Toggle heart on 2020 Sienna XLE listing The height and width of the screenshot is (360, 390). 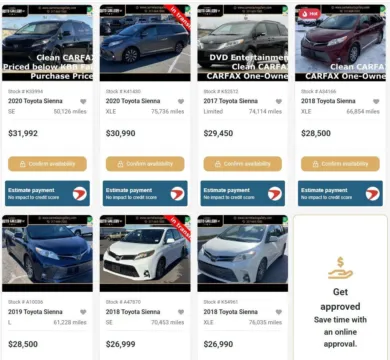(x=181, y=101)
